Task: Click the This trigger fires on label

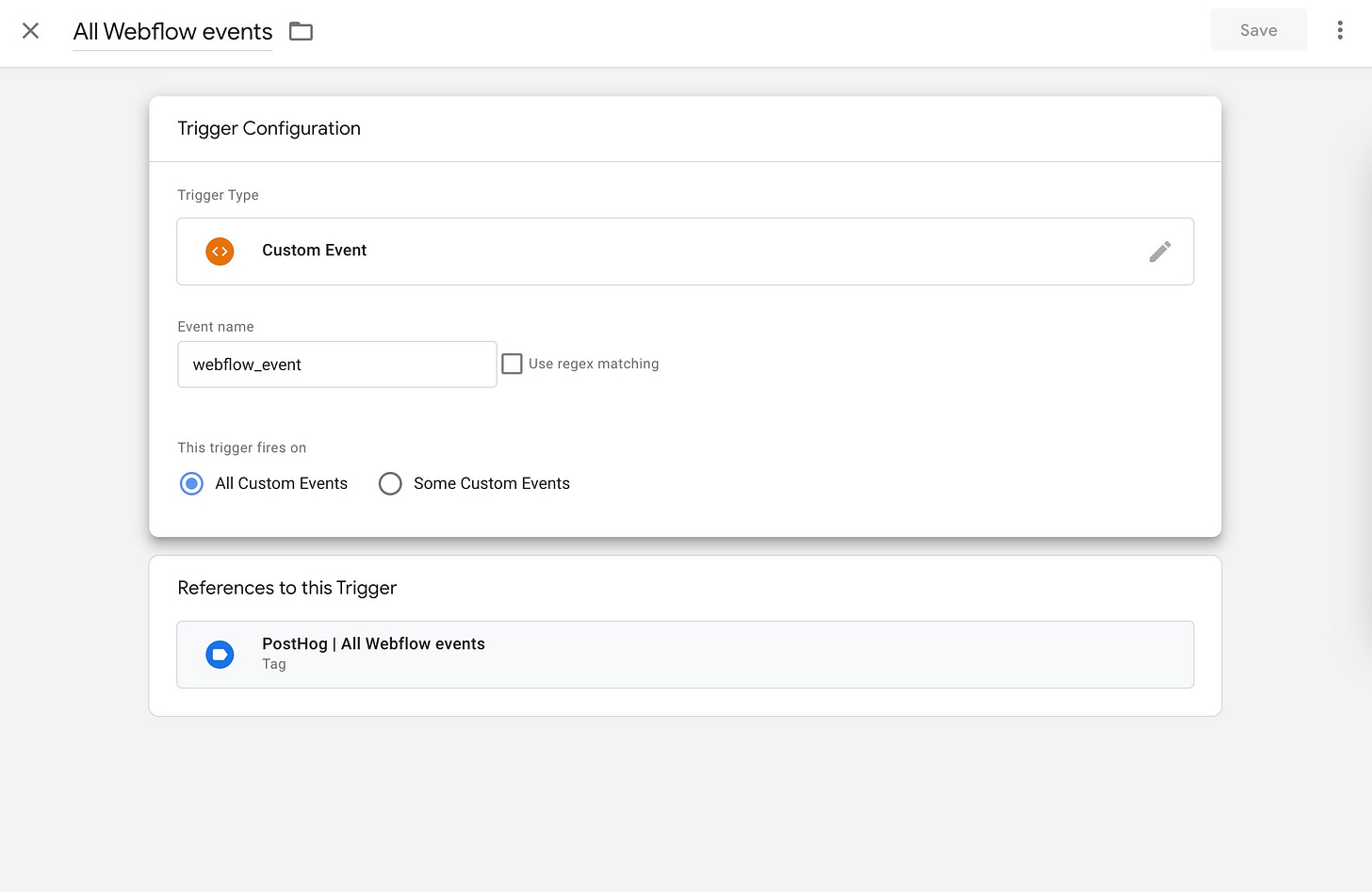Action: click(x=241, y=448)
